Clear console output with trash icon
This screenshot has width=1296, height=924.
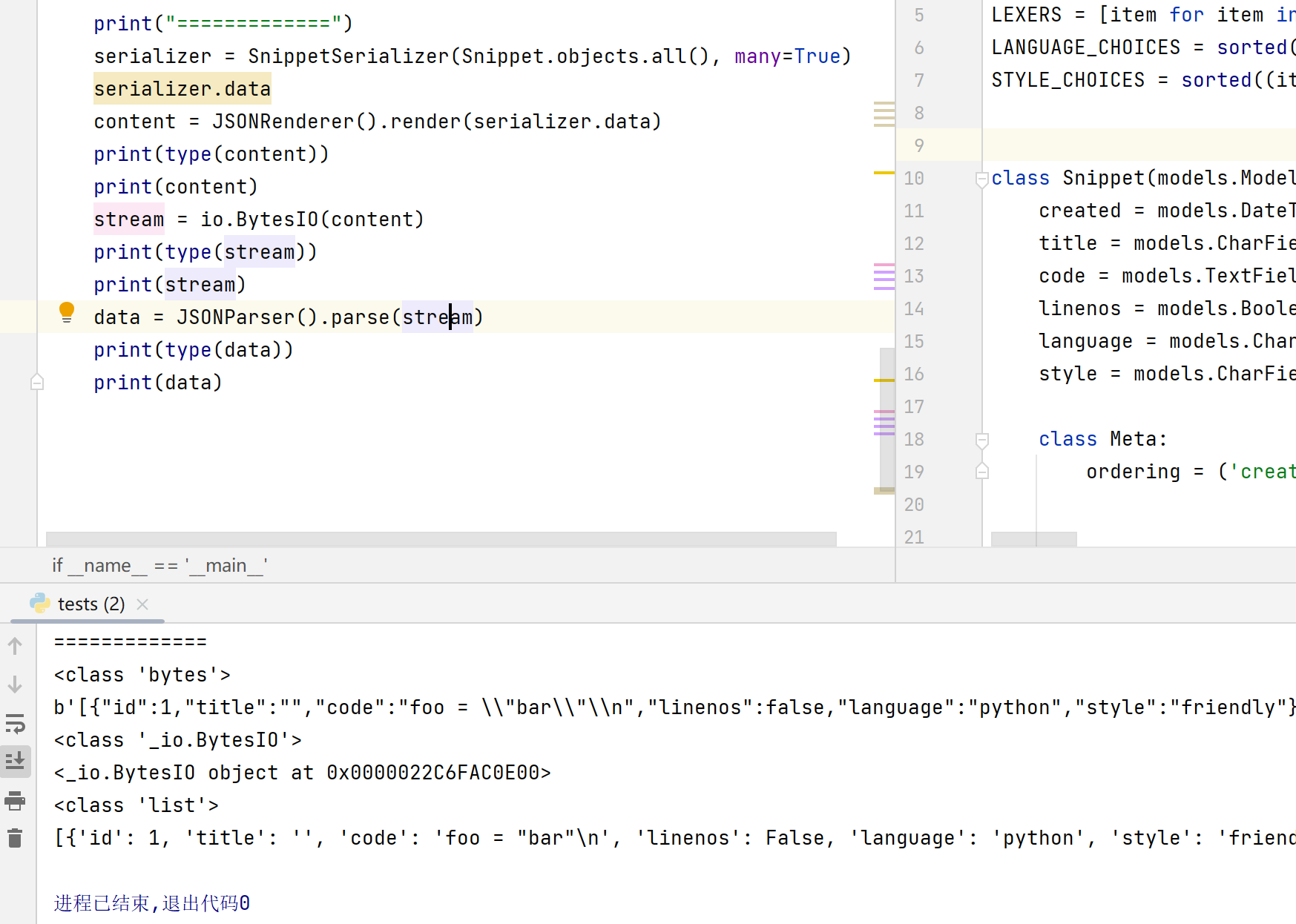15,838
